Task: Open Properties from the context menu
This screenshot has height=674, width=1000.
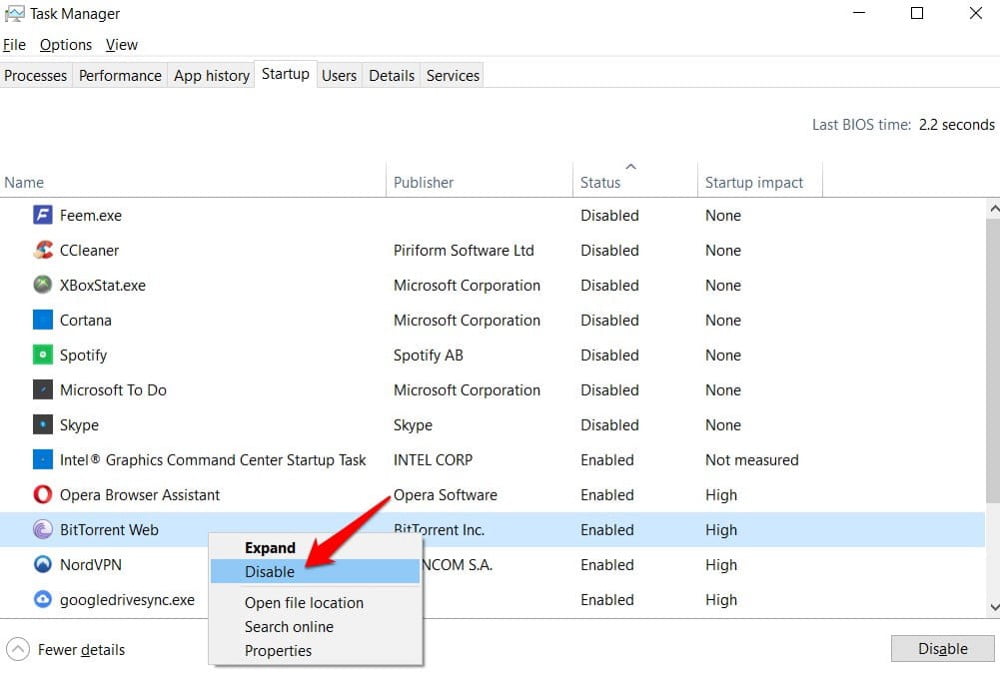Action: pos(278,651)
